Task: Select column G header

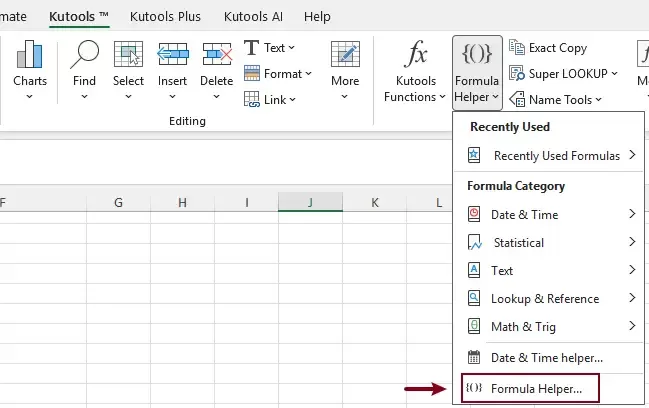Action: tap(118, 202)
